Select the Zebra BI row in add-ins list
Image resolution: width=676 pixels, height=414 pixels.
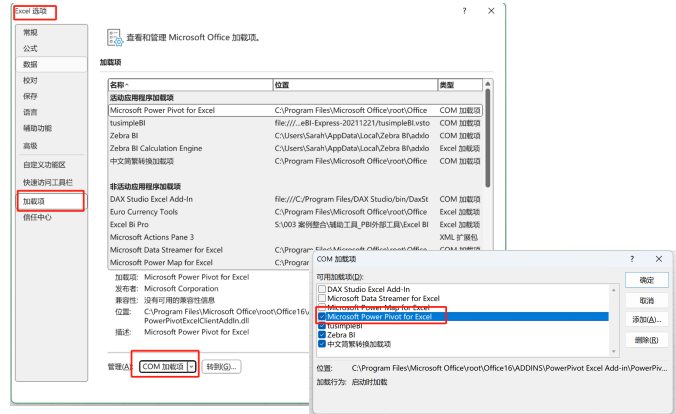295,135
